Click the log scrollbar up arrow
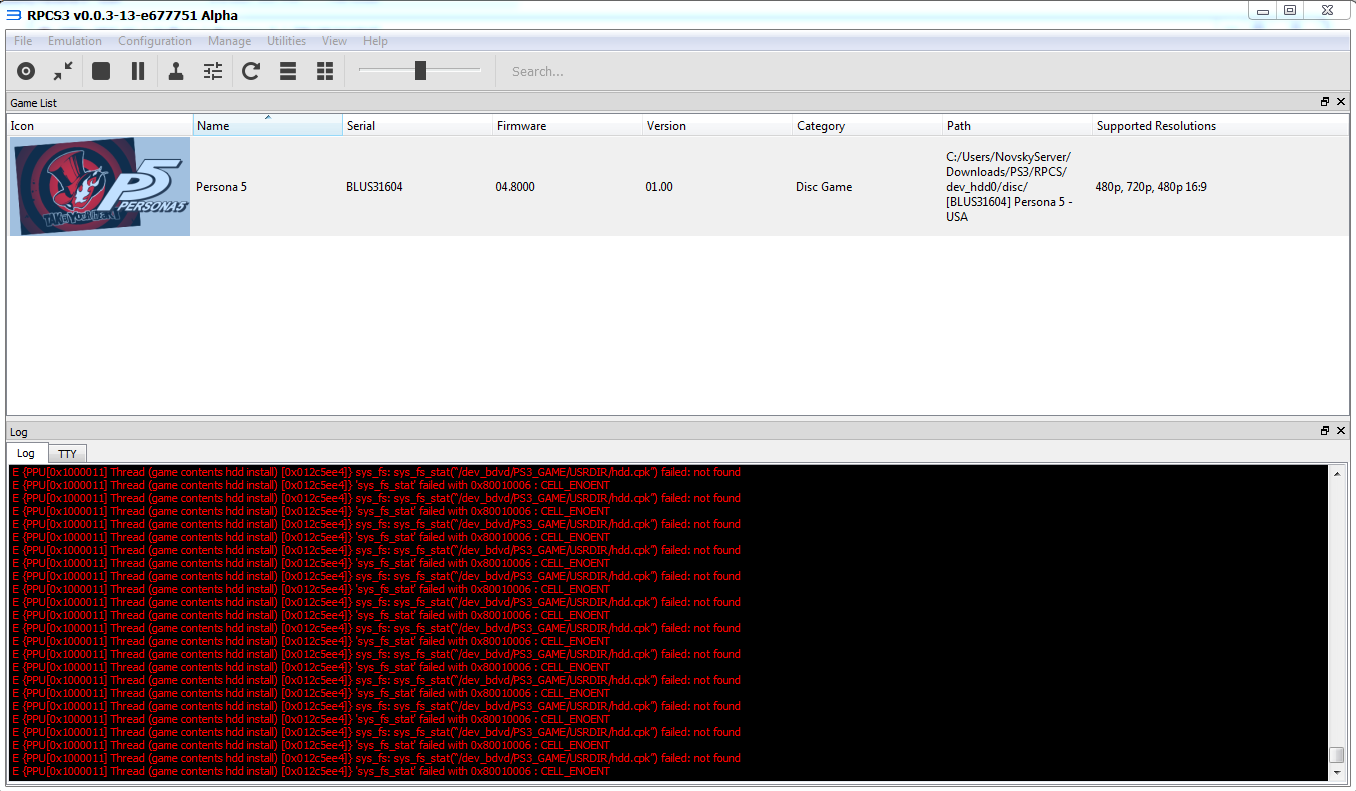Image resolution: width=1356 pixels, height=791 pixels. (1337, 473)
